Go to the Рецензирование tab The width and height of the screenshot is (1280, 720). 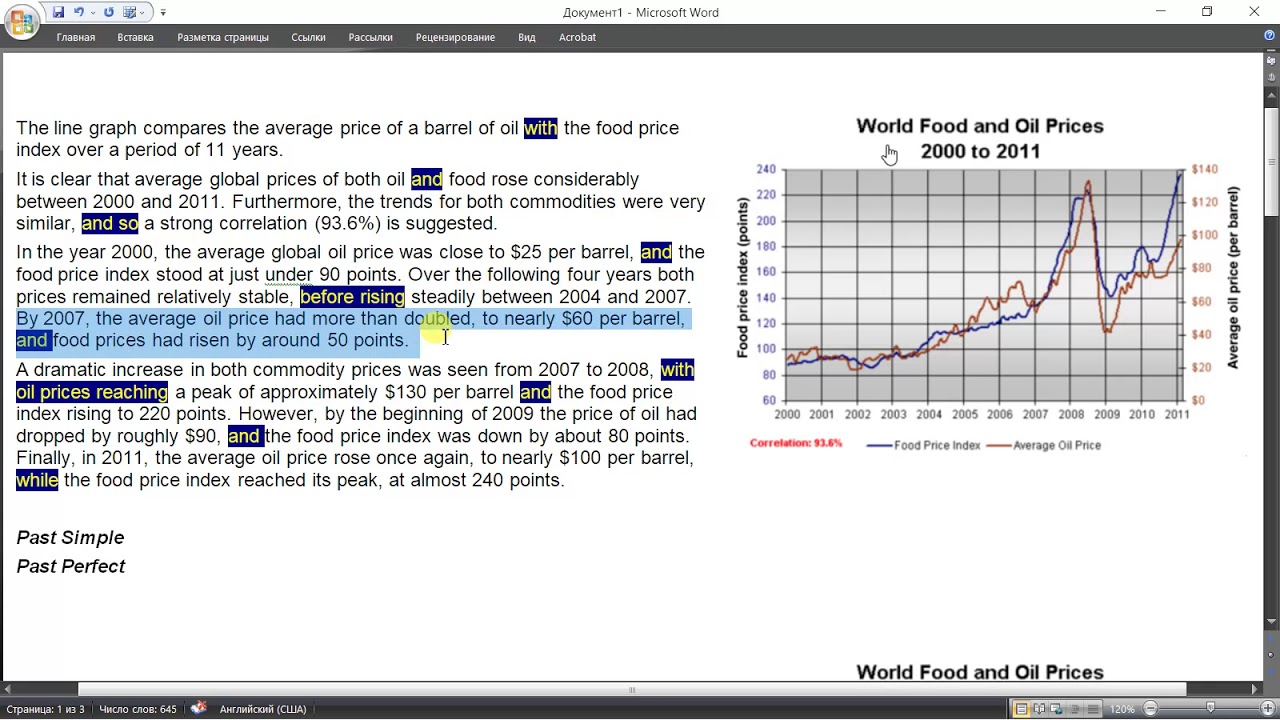(x=455, y=37)
